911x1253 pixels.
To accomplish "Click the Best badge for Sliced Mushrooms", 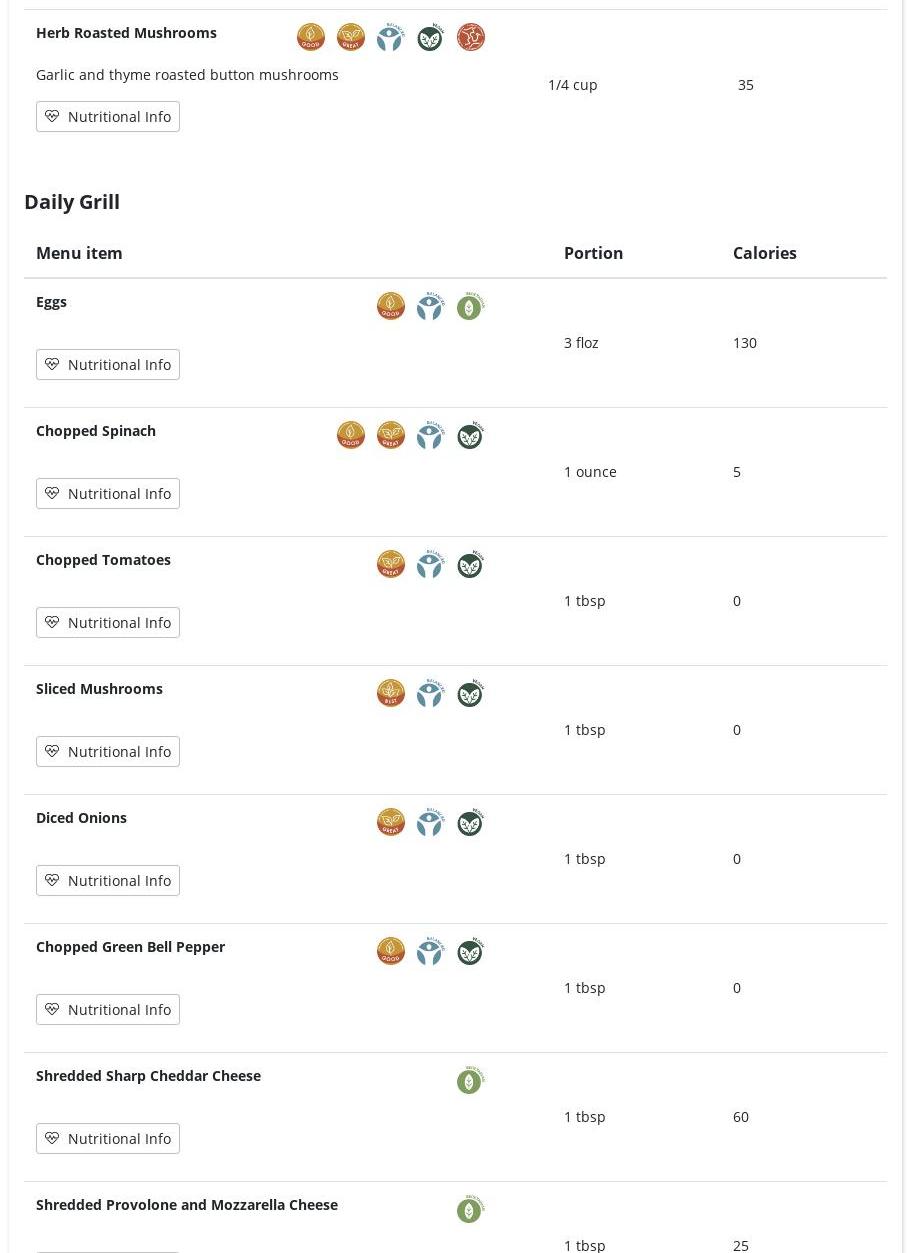I will pyautogui.click(x=391, y=693).
